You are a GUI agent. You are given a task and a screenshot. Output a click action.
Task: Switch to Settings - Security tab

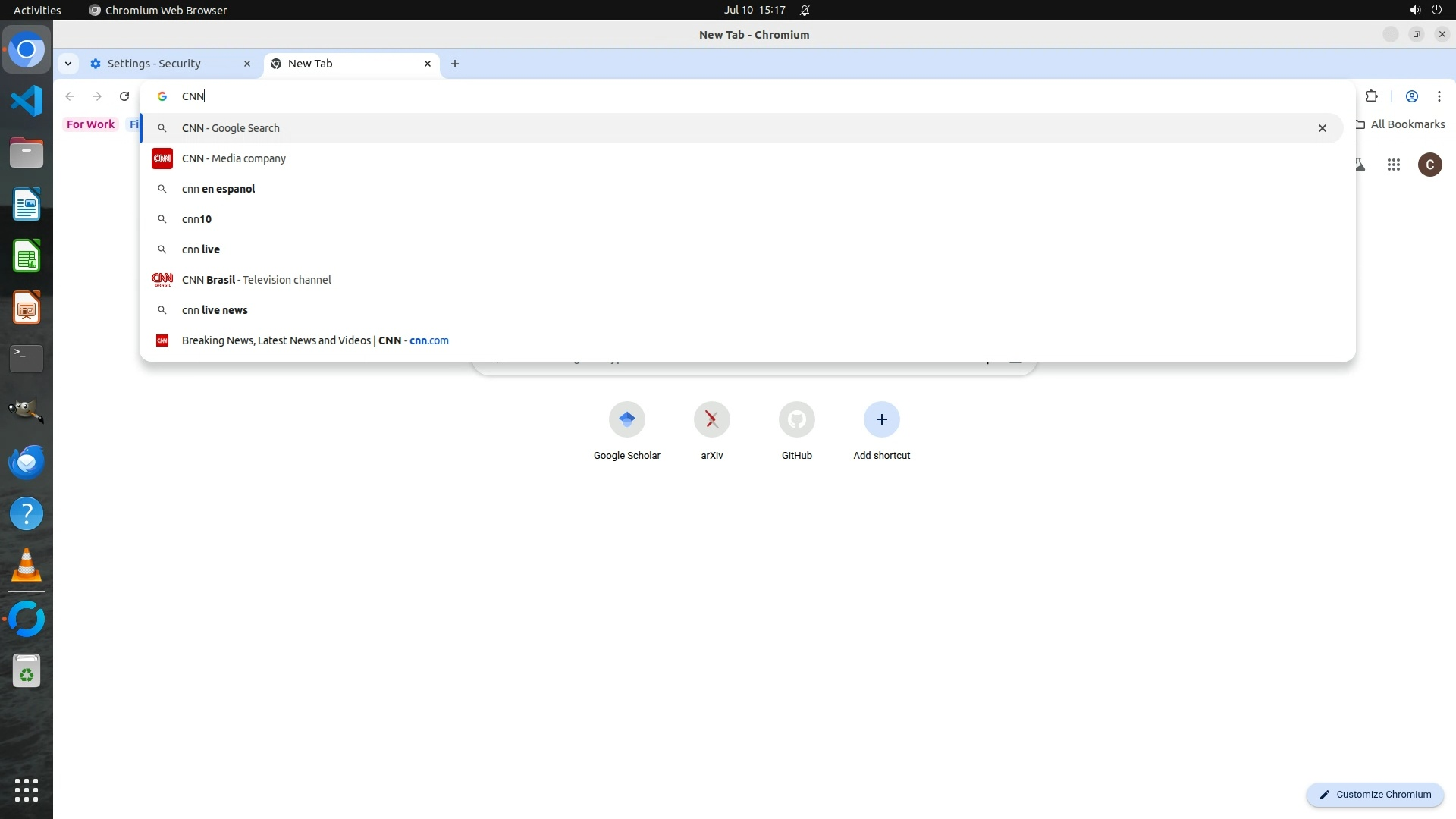click(154, 64)
